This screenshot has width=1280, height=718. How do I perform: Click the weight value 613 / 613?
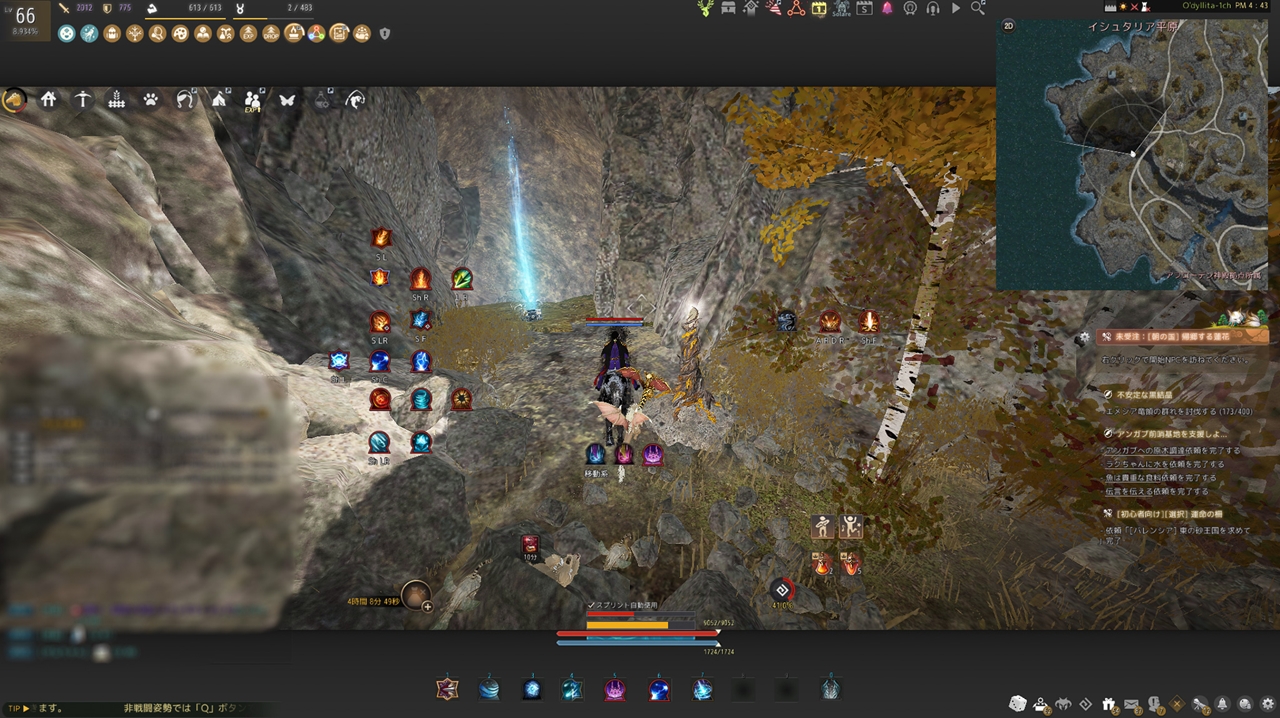204,8
